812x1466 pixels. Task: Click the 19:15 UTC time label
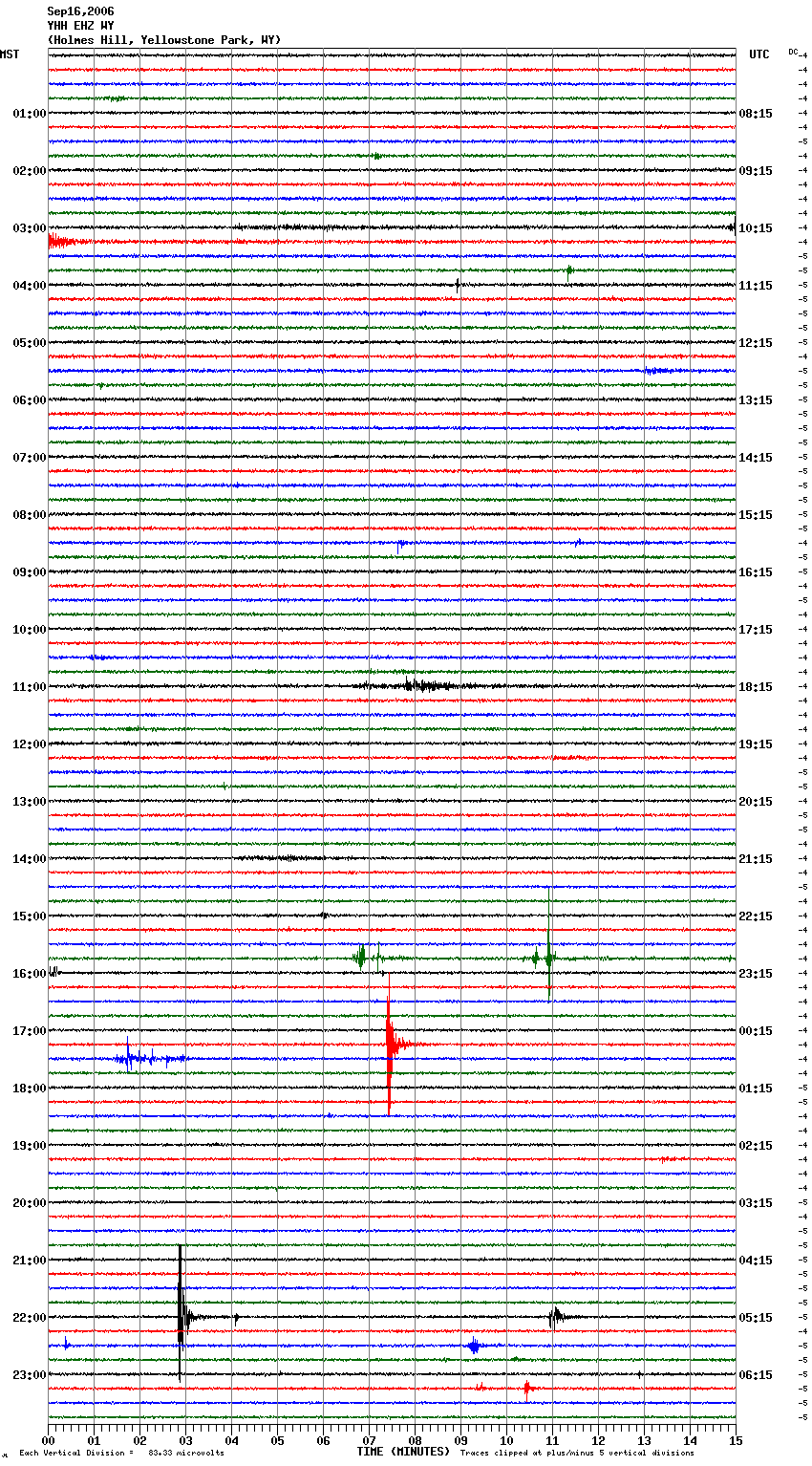click(x=756, y=744)
